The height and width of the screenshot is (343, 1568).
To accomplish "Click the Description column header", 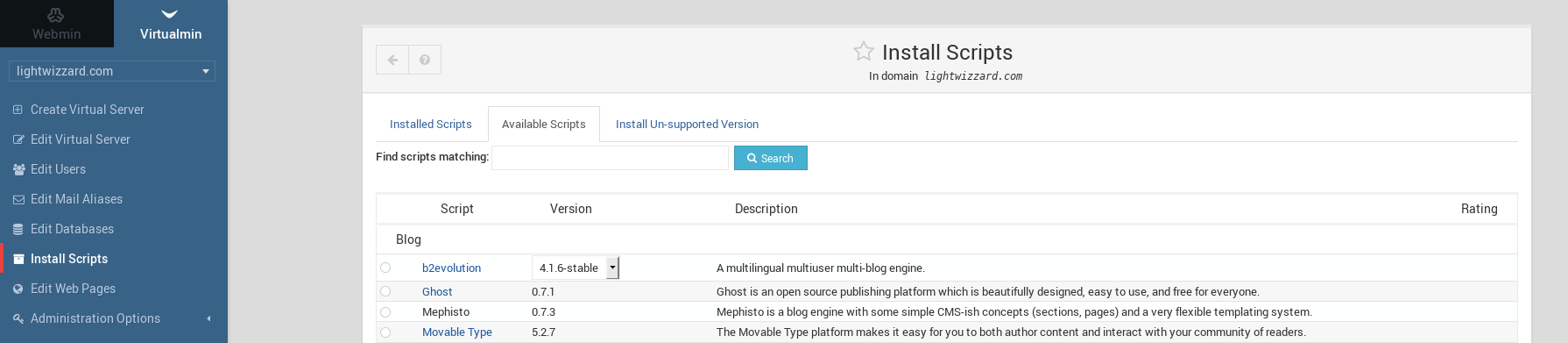I will pos(766,209).
